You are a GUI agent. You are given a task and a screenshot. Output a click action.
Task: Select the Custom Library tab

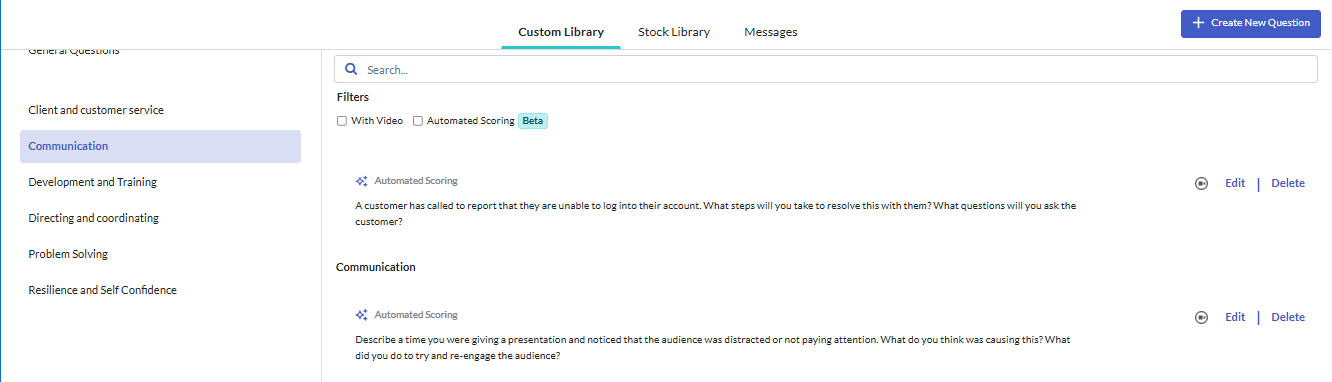(561, 32)
